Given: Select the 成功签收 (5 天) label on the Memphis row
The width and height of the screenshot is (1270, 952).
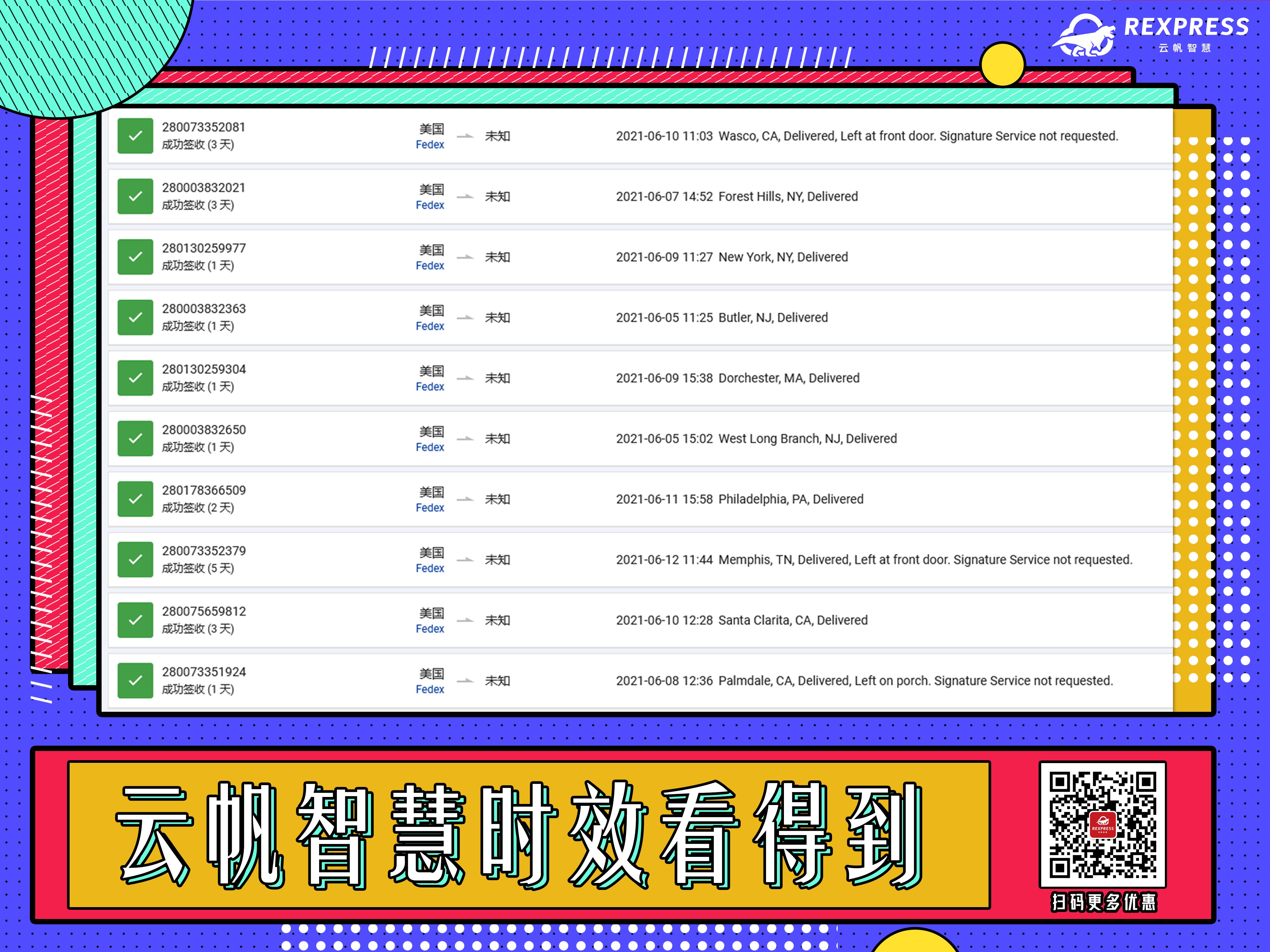Looking at the screenshot, I should click(198, 568).
